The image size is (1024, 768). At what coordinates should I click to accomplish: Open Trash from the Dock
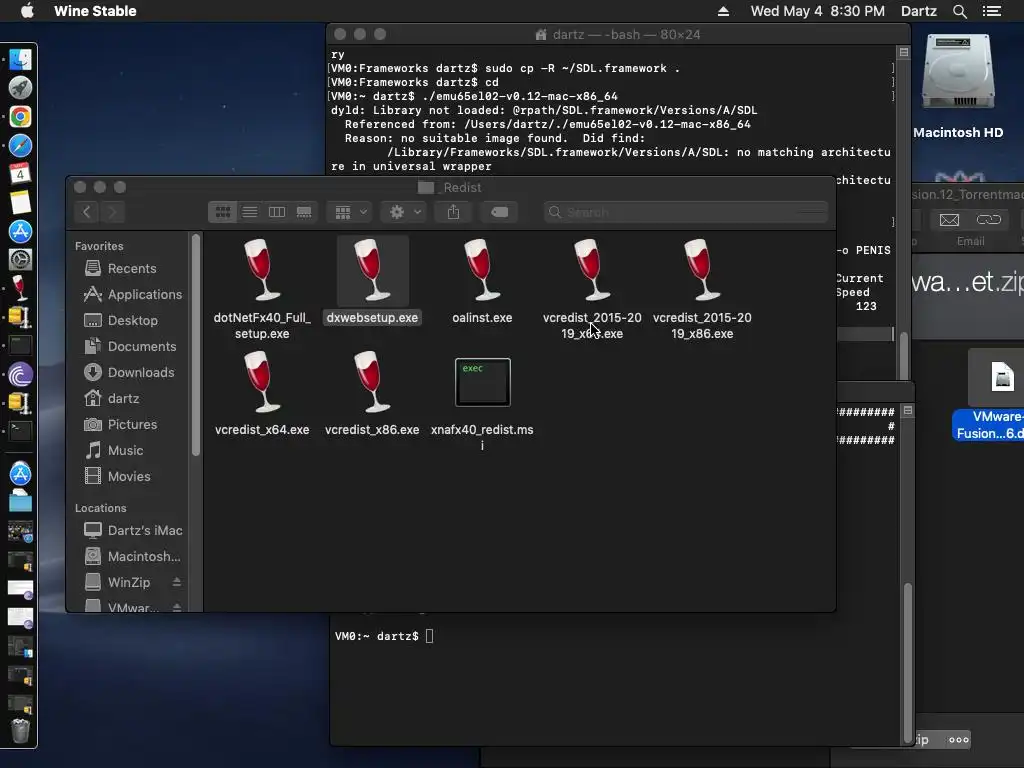(20, 731)
